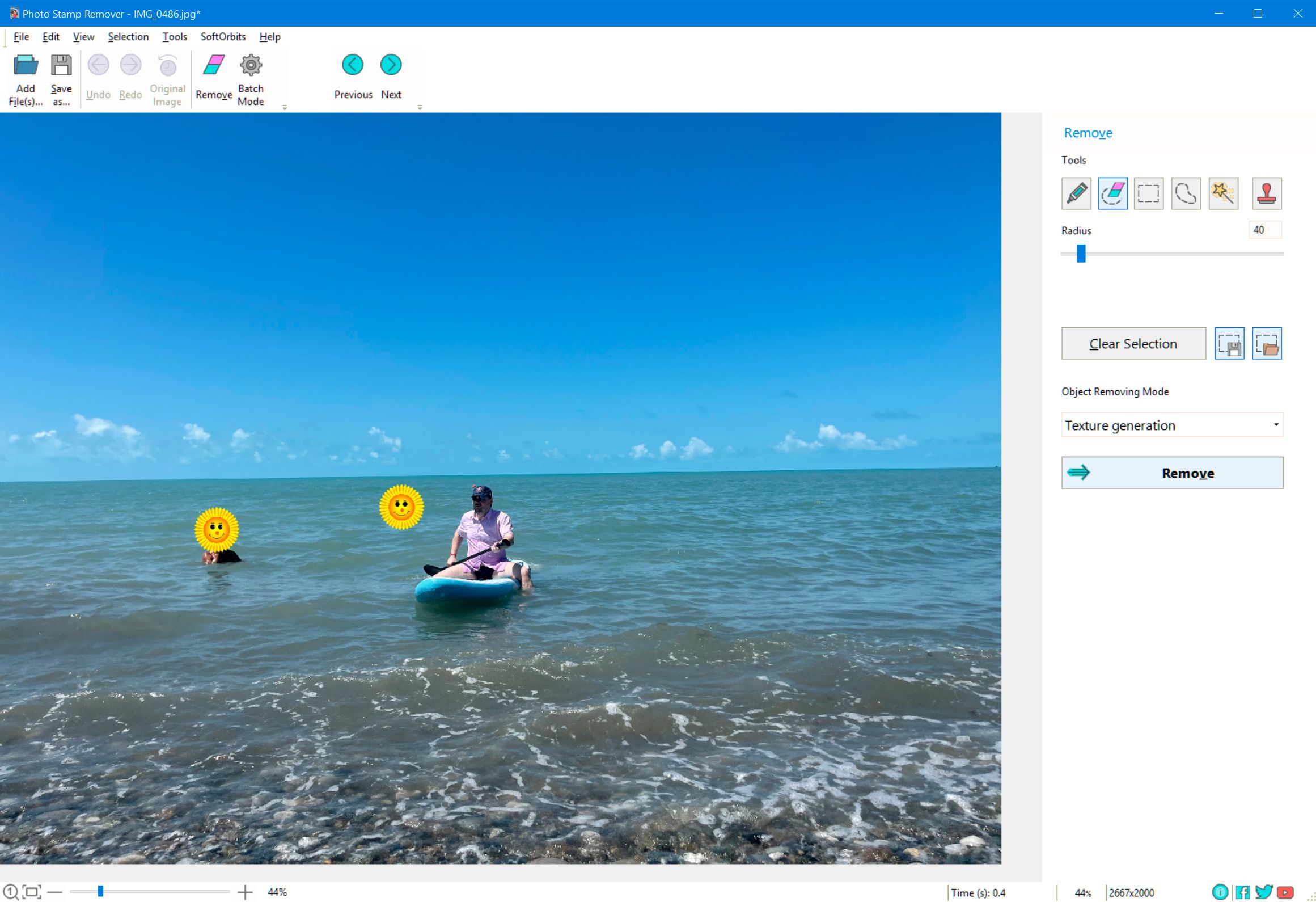Select the Lasso selection tool
Image resolution: width=1316 pixels, height=902 pixels.
pos(1186,193)
